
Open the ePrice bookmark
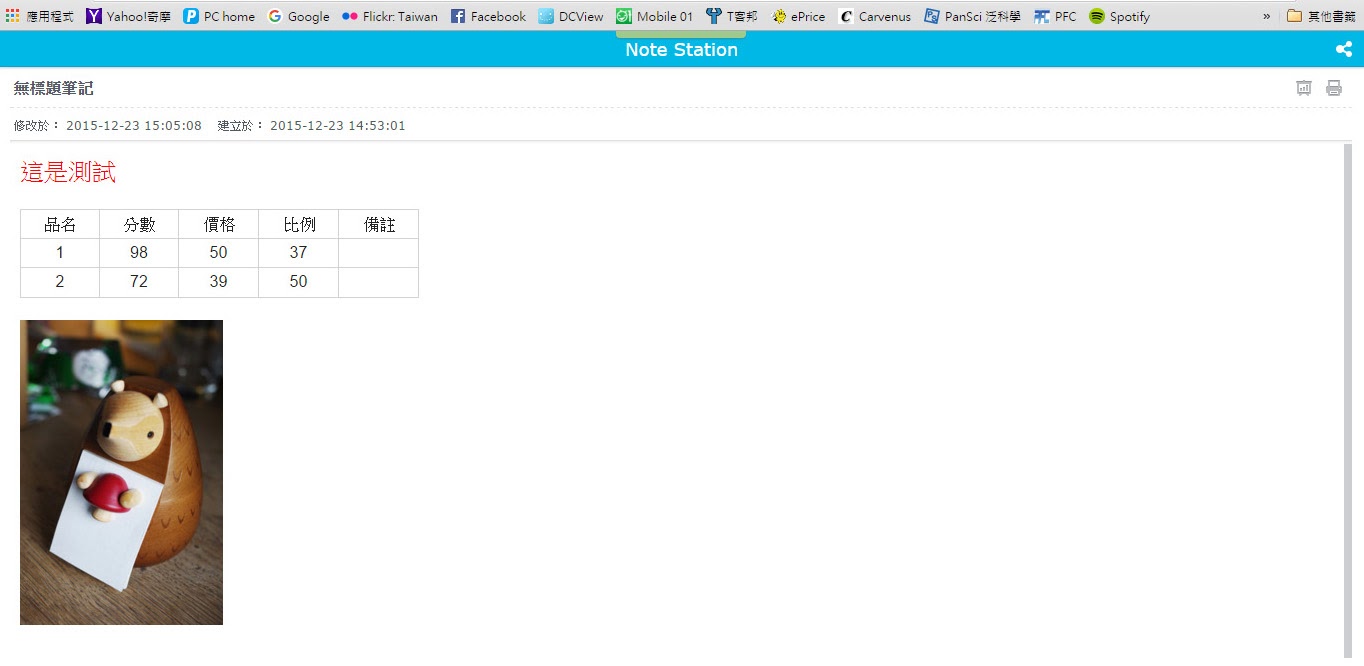(x=798, y=16)
